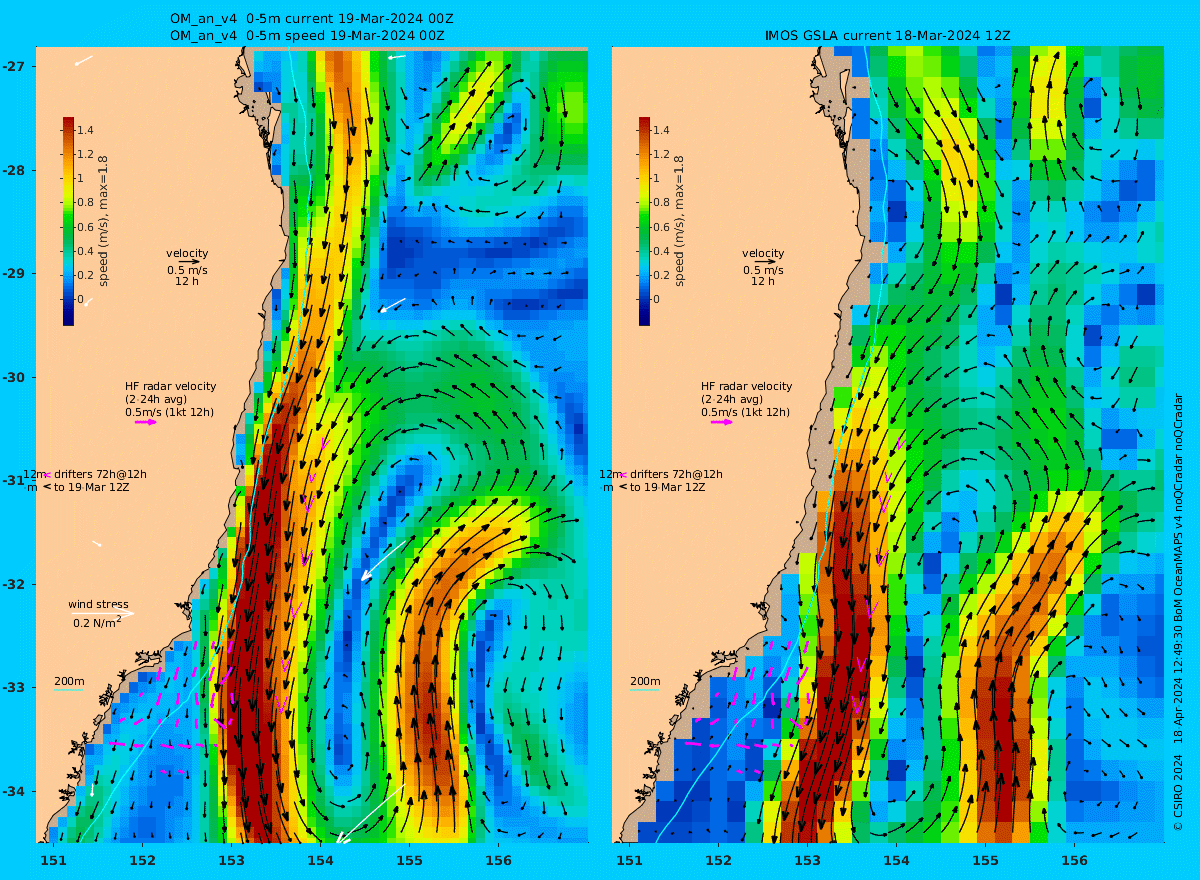Viewport: 1200px width, 880px height.
Task: Click the cyan 200m contour legend line in the right map
Action: pyautogui.click(x=644, y=690)
